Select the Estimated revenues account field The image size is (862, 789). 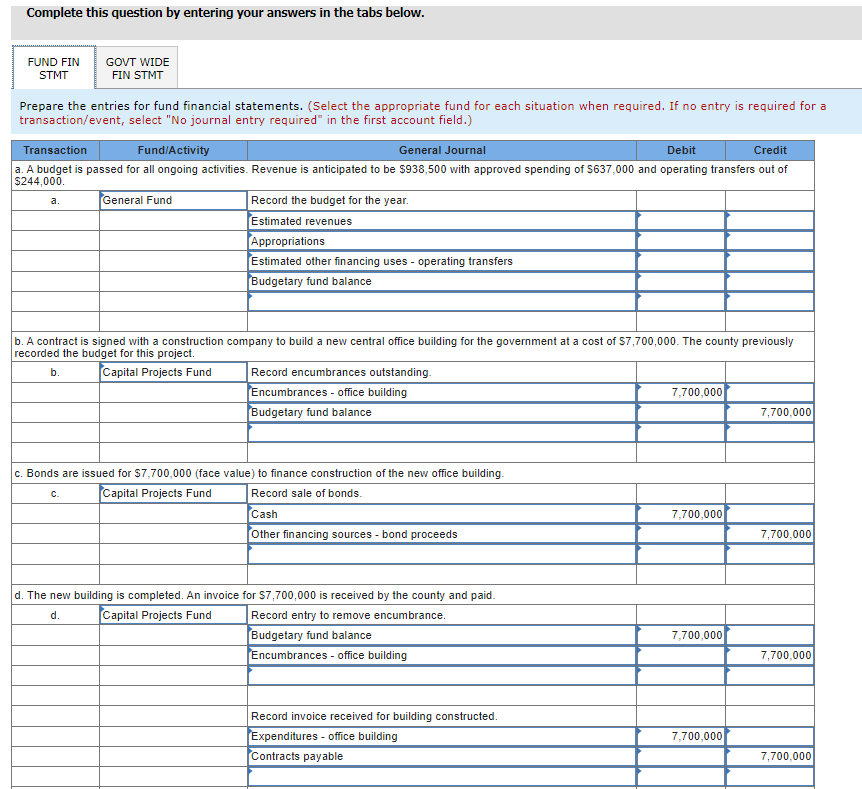(x=442, y=221)
